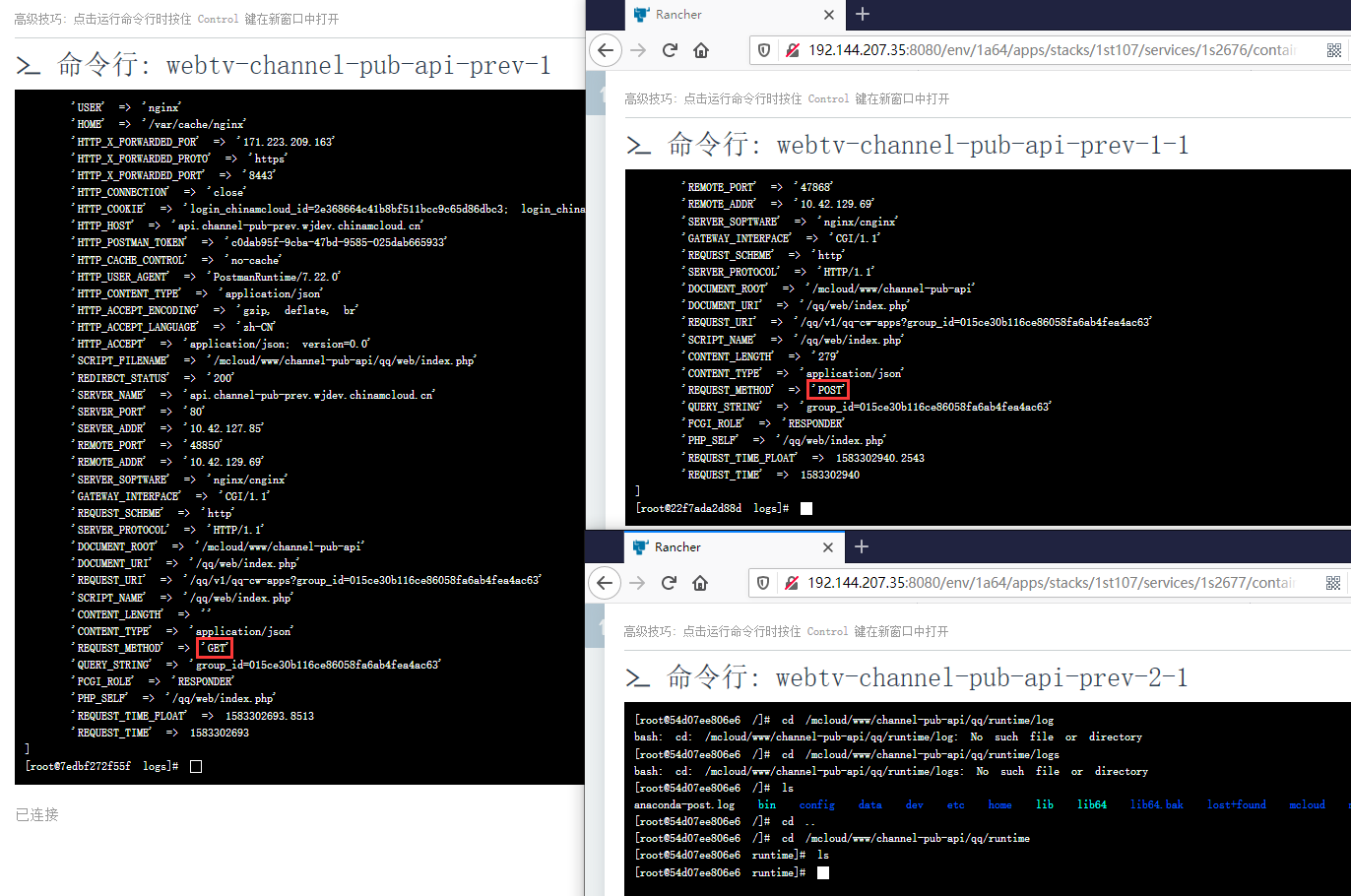Click heading 命令行: webtv-channel-pub-api-prev-1 in left window
Viewport: 1351px width, 896px height.
tap(284, 65)
